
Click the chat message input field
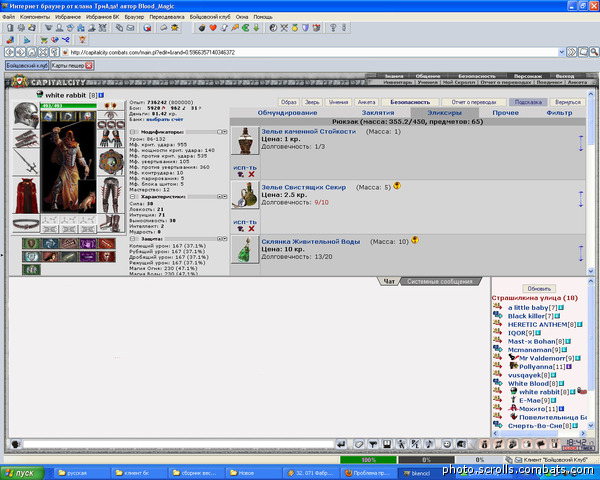[x=178, y=444]
